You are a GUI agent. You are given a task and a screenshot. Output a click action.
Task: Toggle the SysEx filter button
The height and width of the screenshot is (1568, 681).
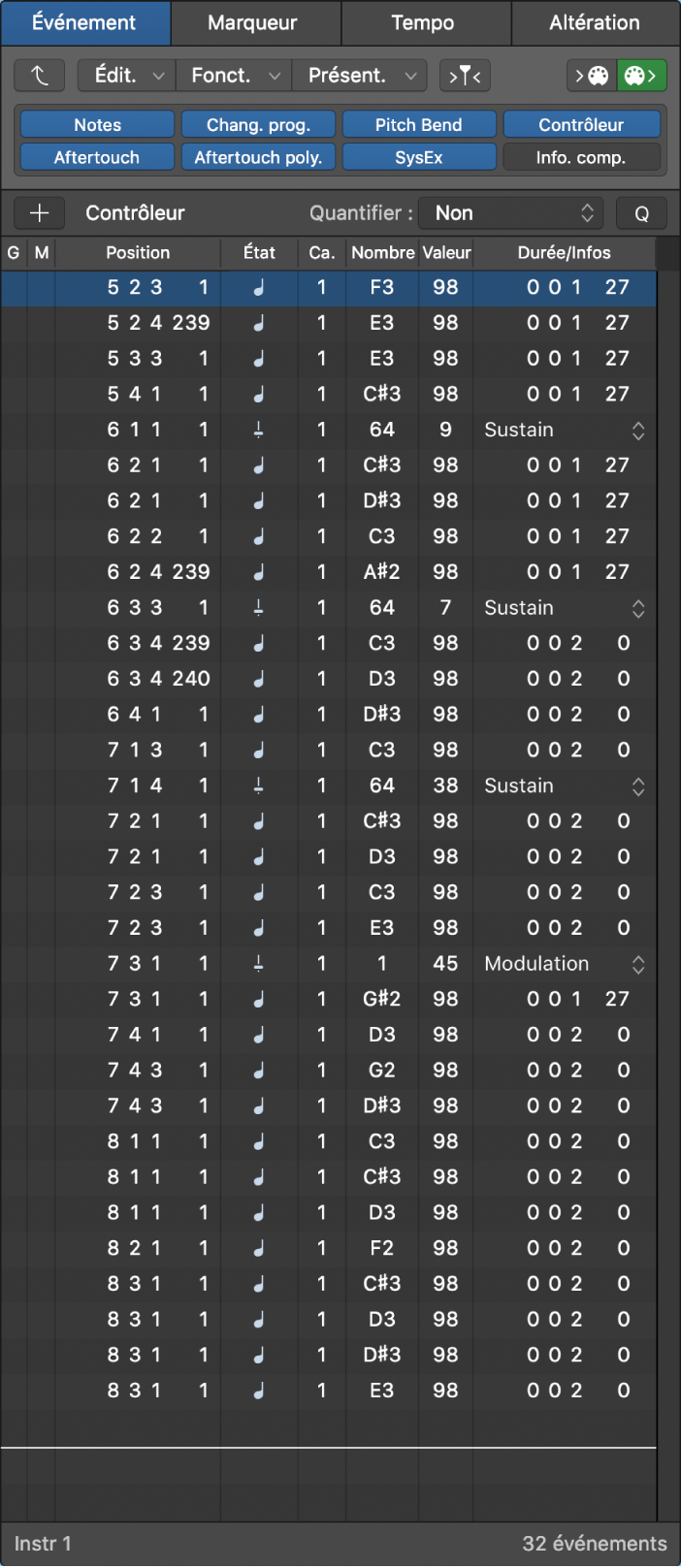419,157
